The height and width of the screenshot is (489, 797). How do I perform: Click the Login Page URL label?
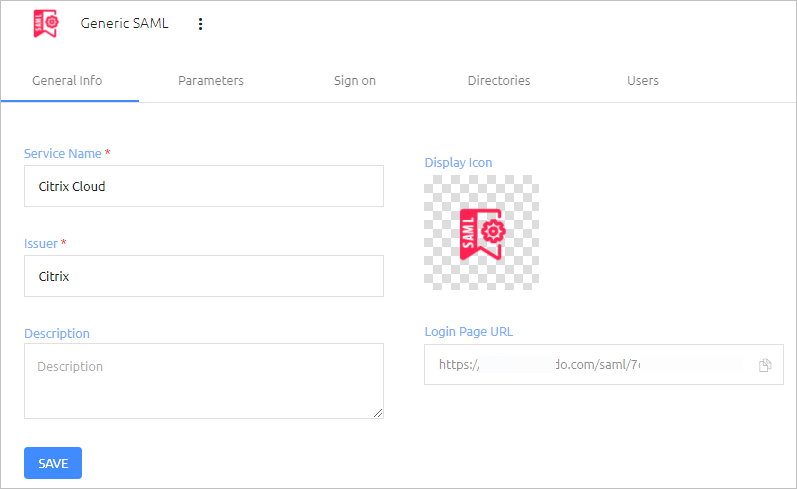(x=469, y=331)
